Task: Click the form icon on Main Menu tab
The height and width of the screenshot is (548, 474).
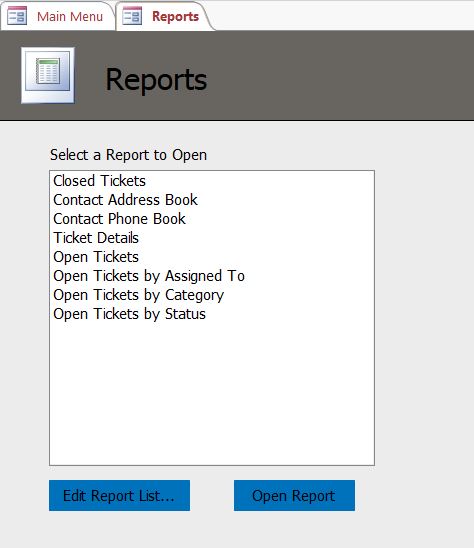Action: [x=17, y=16]
